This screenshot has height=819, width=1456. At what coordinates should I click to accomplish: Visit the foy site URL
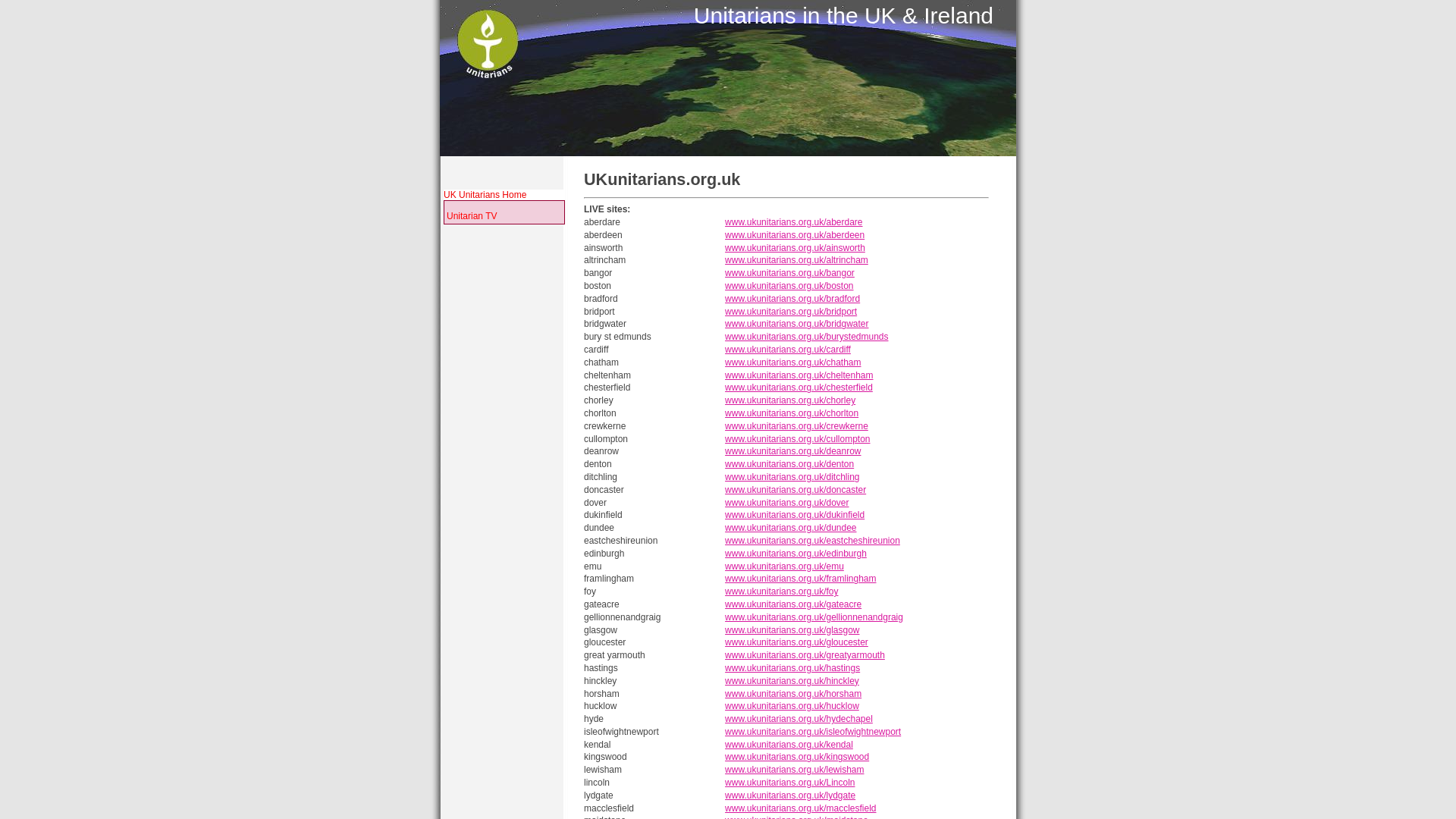(781, 591)
